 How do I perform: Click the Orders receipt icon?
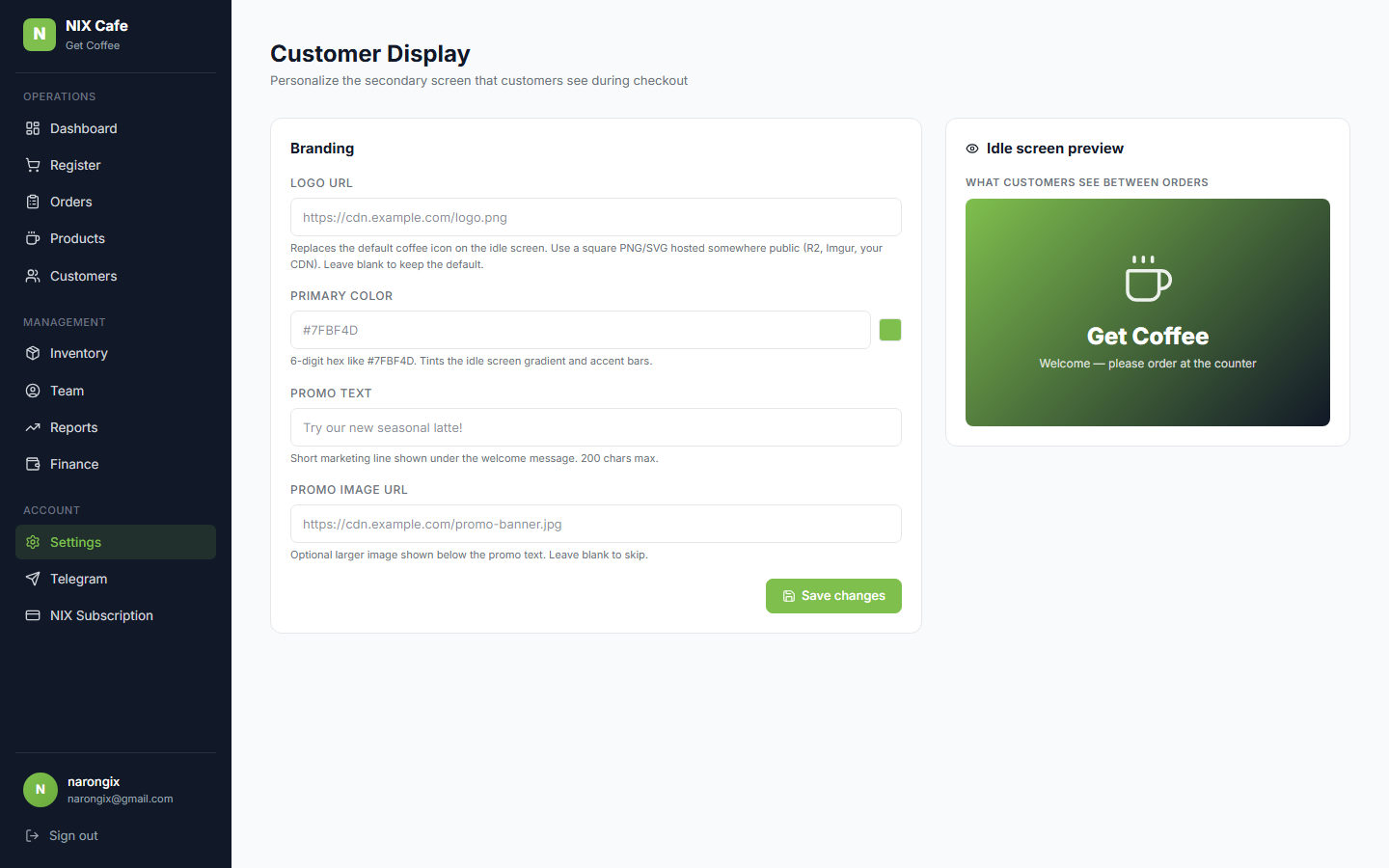coord(32,201)
